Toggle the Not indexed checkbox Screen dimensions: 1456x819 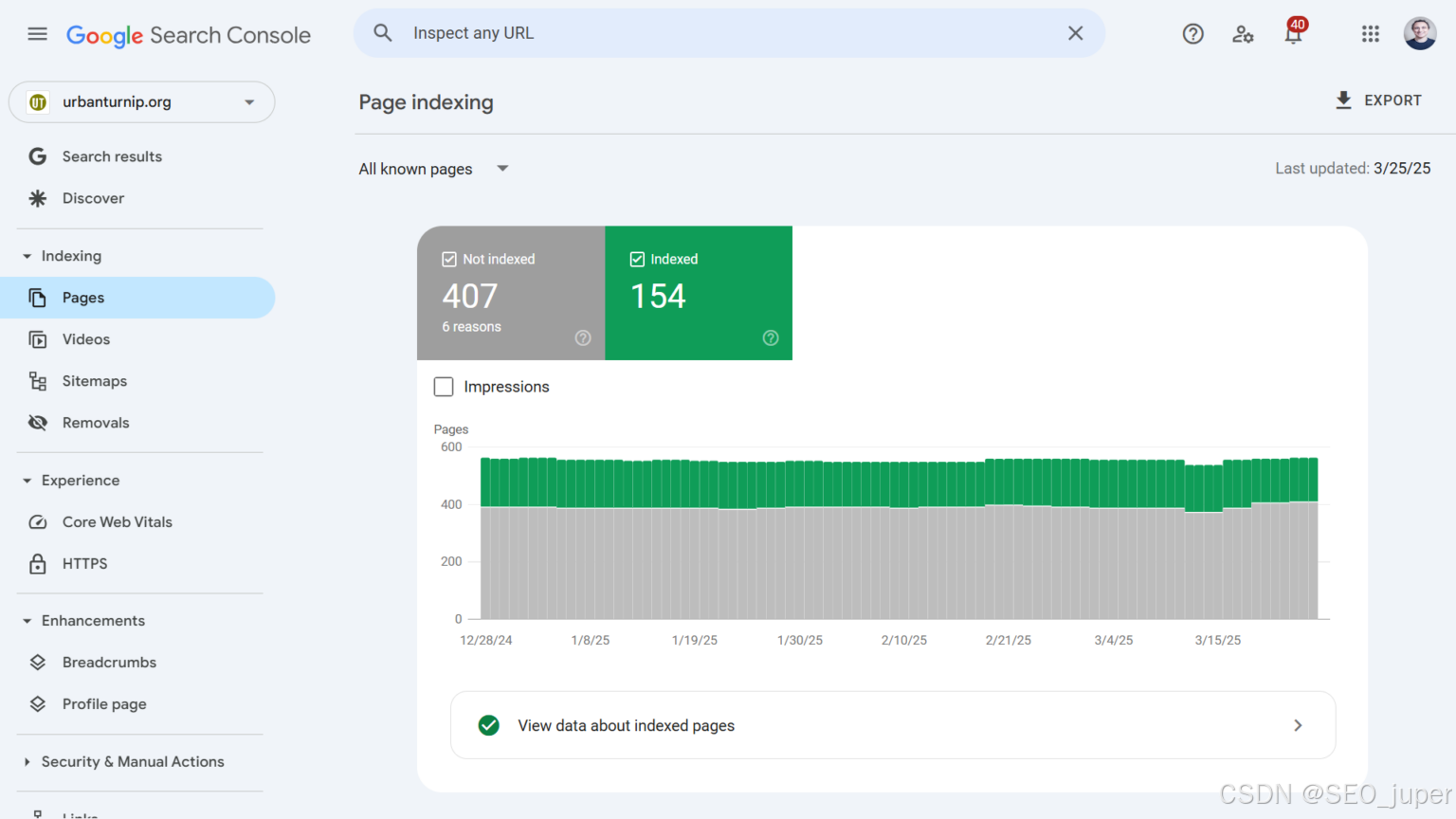(x=449, y=259)
